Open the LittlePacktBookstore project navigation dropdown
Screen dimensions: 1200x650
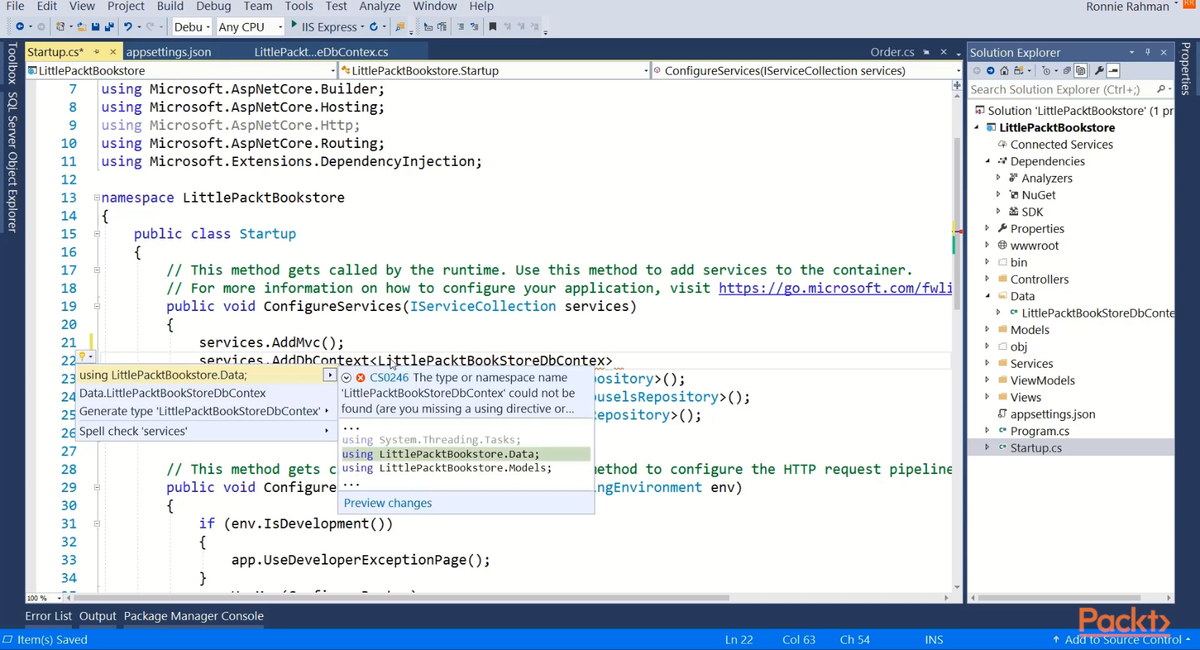(182, 71)
